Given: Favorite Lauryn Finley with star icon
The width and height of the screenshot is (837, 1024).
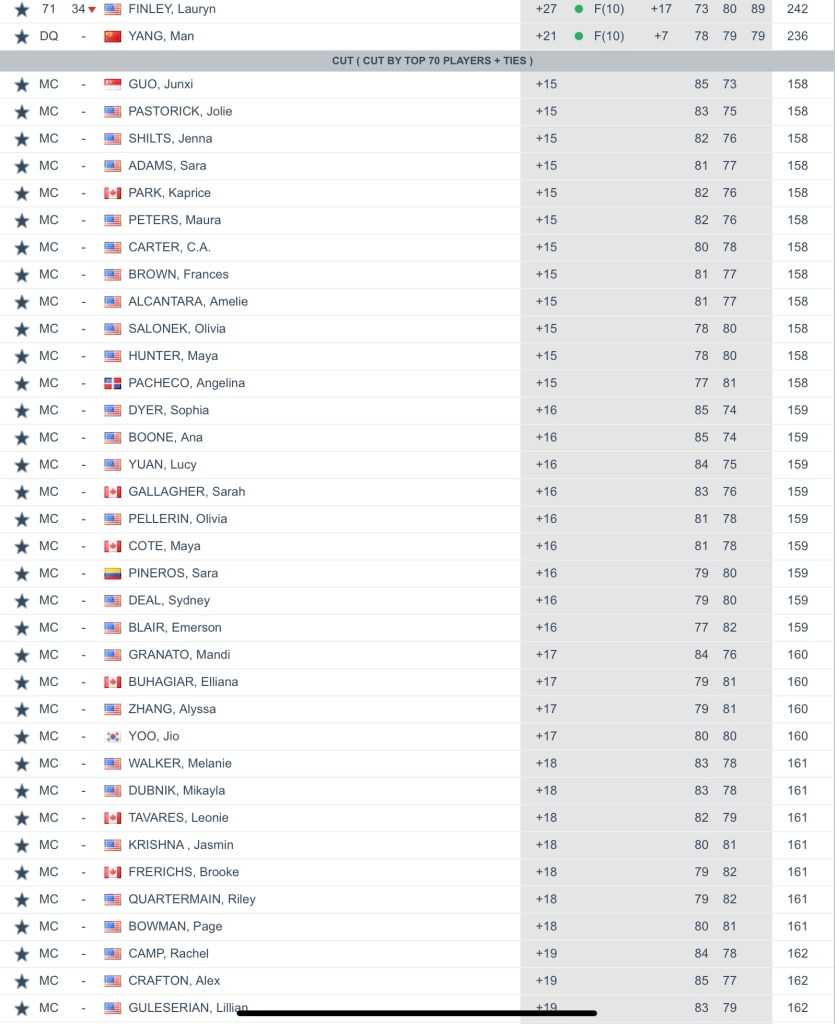Looking at the screenshot, I should (x=22, y=9).
